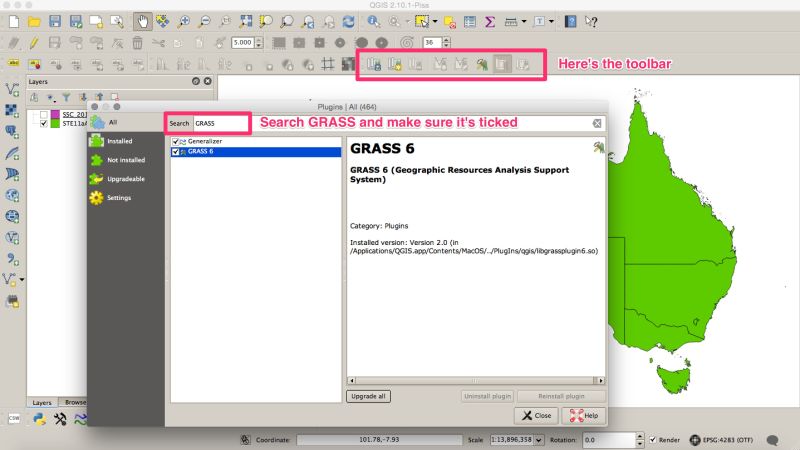Expand the New Shapefile Layer sidebar dropdown
Screen dimensions: 800x450
[x=21, y=280]
